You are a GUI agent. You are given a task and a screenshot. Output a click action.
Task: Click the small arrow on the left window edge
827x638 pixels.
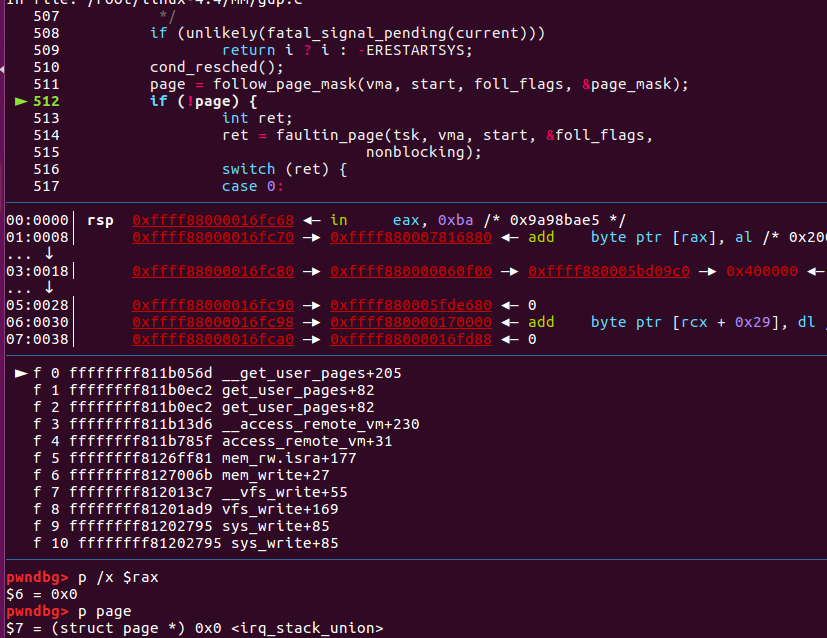[3, 70]
